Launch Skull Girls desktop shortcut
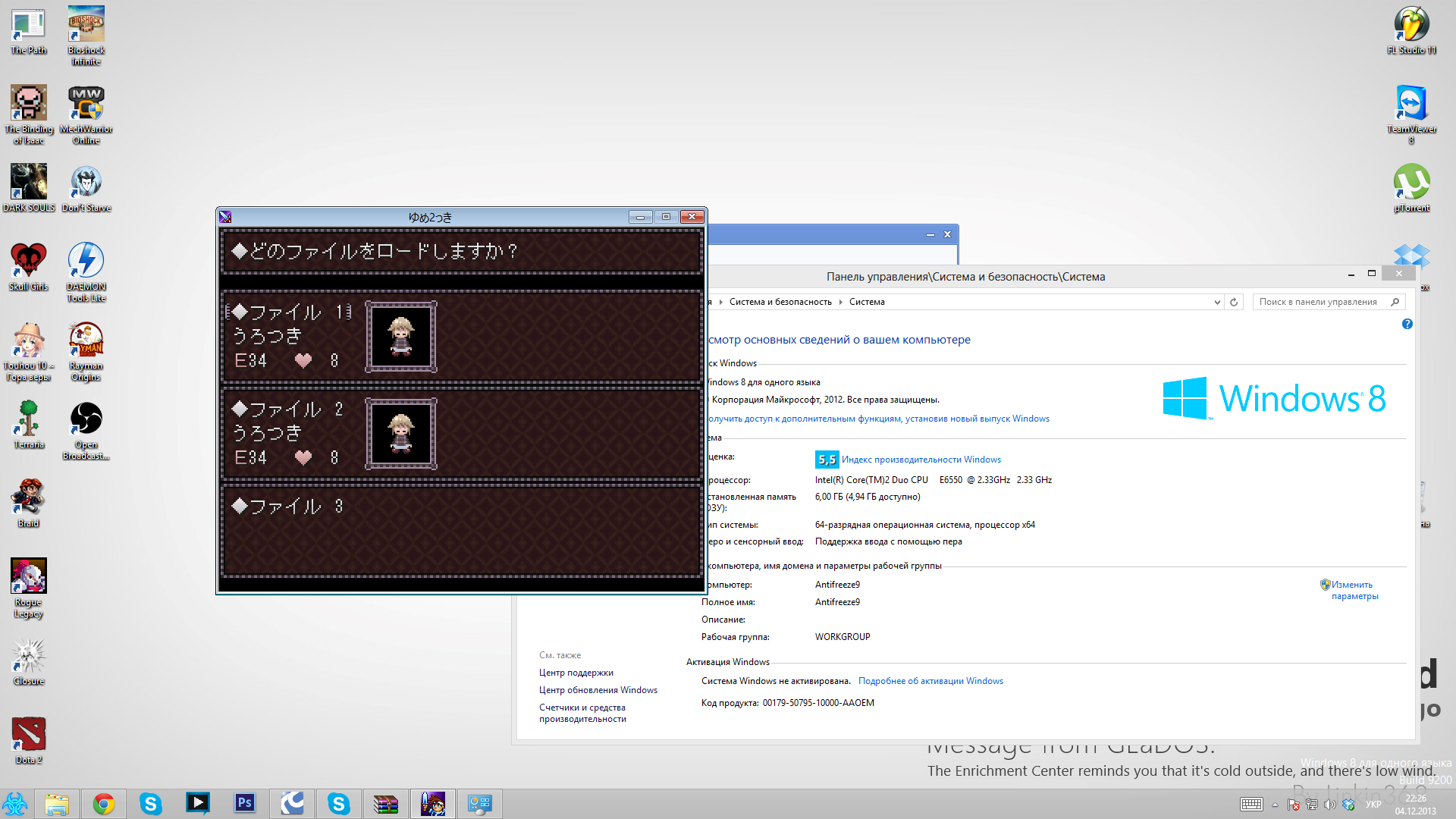Screen dimensions: 1456x819 pyautogui.click(x=29, y=267)
